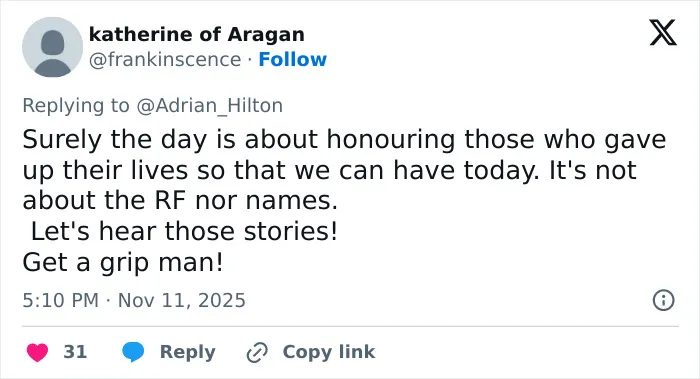Image resolution: width=700 pixels, height=379 pixels.
Task: Click the chain link copy icon
Action: tap(257, 353)
